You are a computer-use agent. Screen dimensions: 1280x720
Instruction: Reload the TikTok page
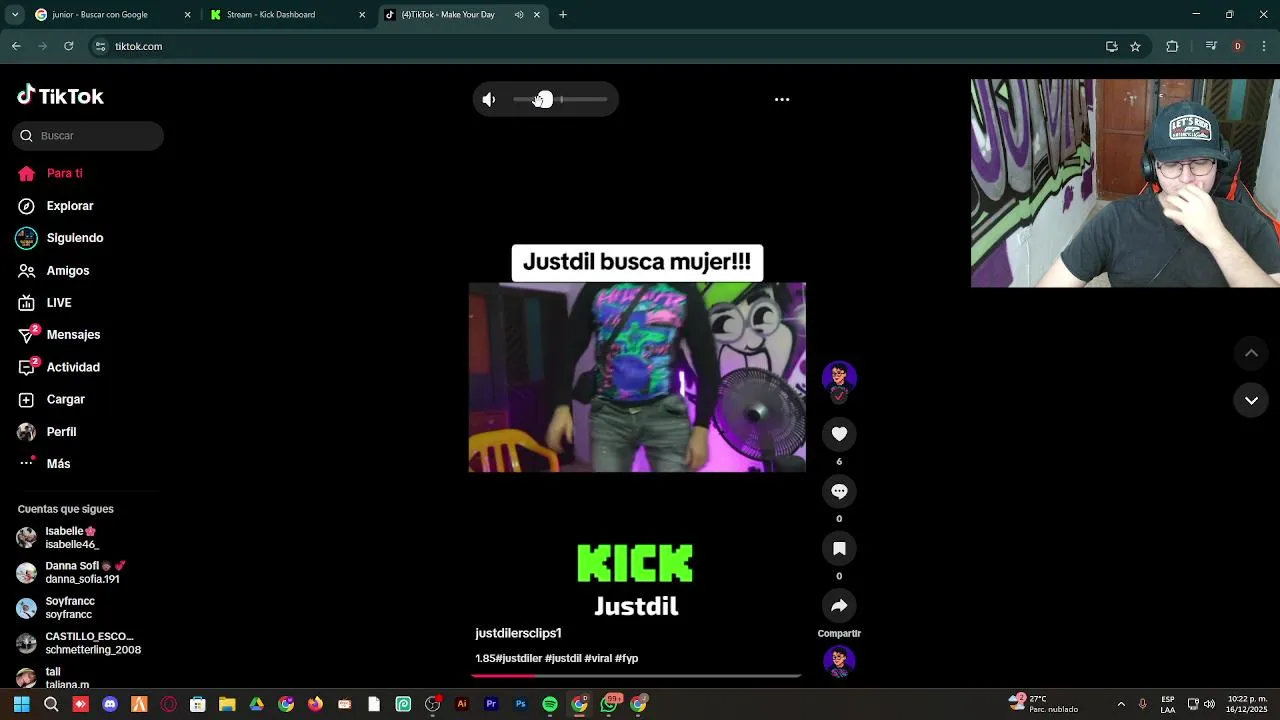[x=68, y=46]
